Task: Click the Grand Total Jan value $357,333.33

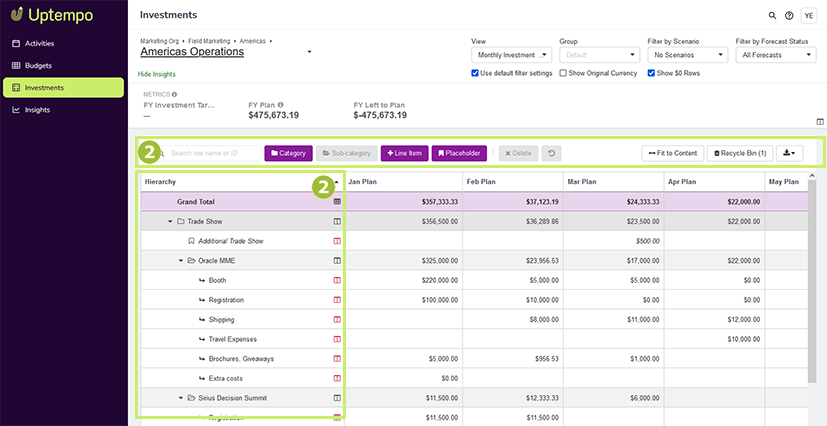Action: [x=440, y=202]
